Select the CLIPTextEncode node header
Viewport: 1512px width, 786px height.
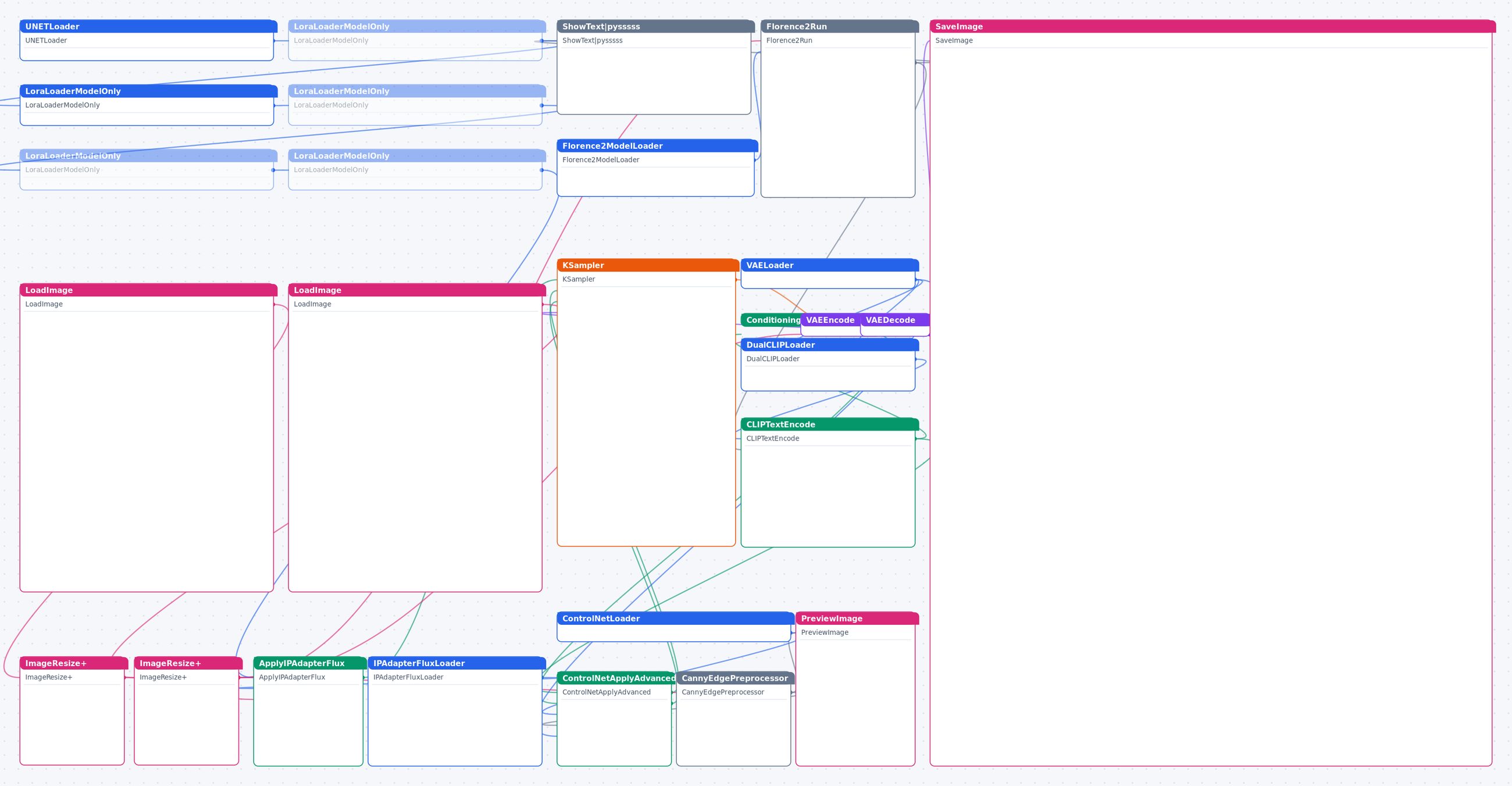coord(829,424)
